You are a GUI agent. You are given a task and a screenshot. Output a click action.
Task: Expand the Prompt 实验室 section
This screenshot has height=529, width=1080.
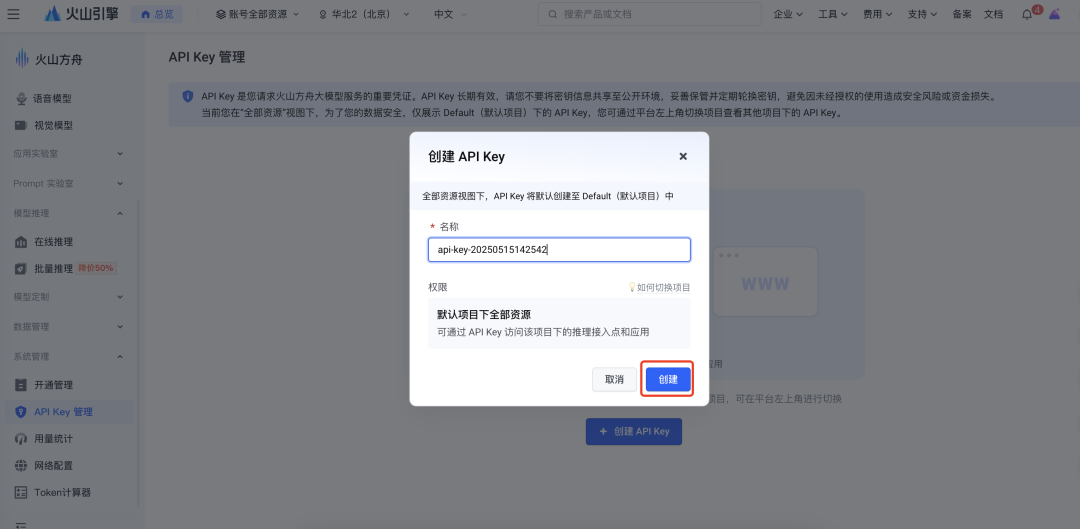[x=68, y=183]
